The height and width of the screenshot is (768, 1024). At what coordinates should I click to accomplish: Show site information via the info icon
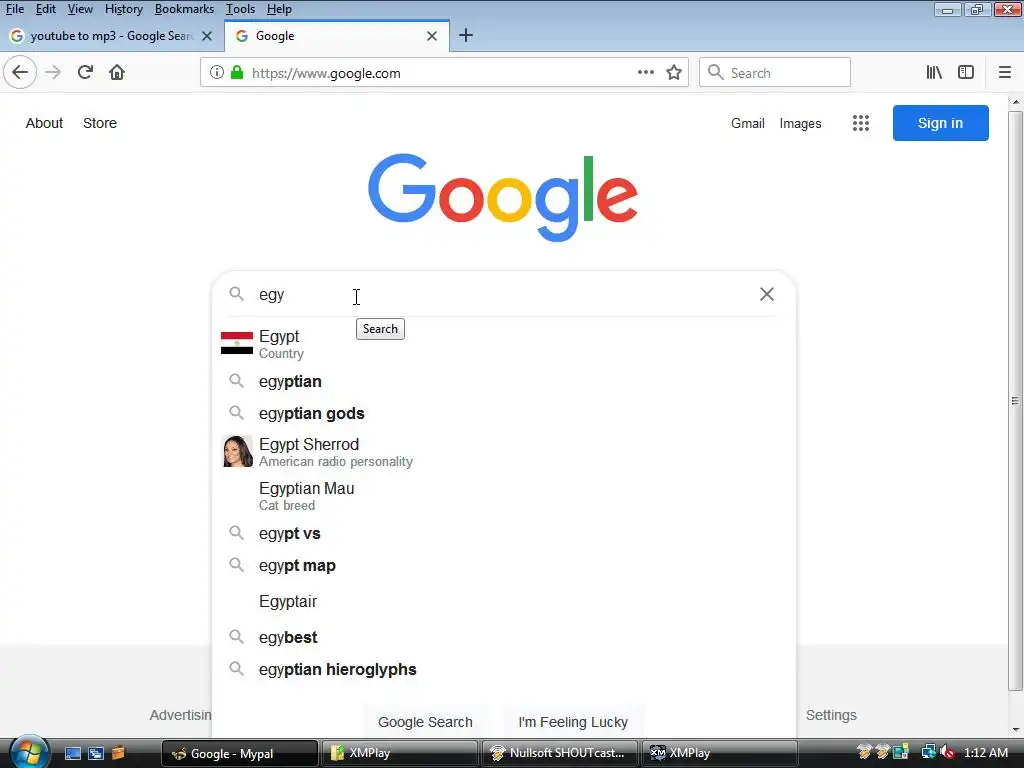tap(217, 72)
